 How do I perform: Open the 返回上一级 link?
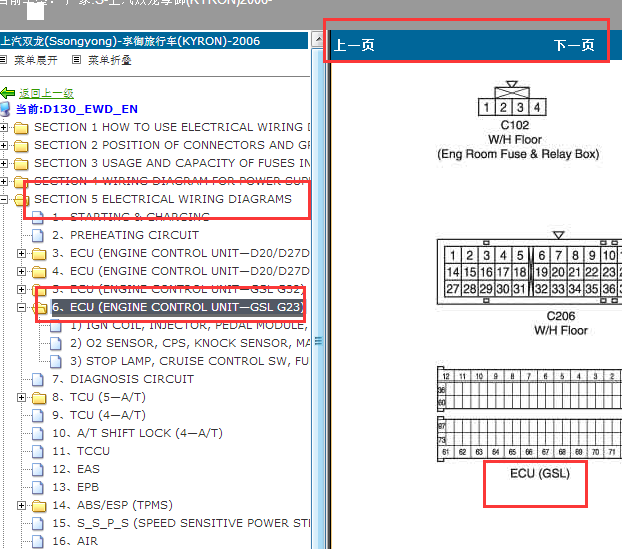46,93
